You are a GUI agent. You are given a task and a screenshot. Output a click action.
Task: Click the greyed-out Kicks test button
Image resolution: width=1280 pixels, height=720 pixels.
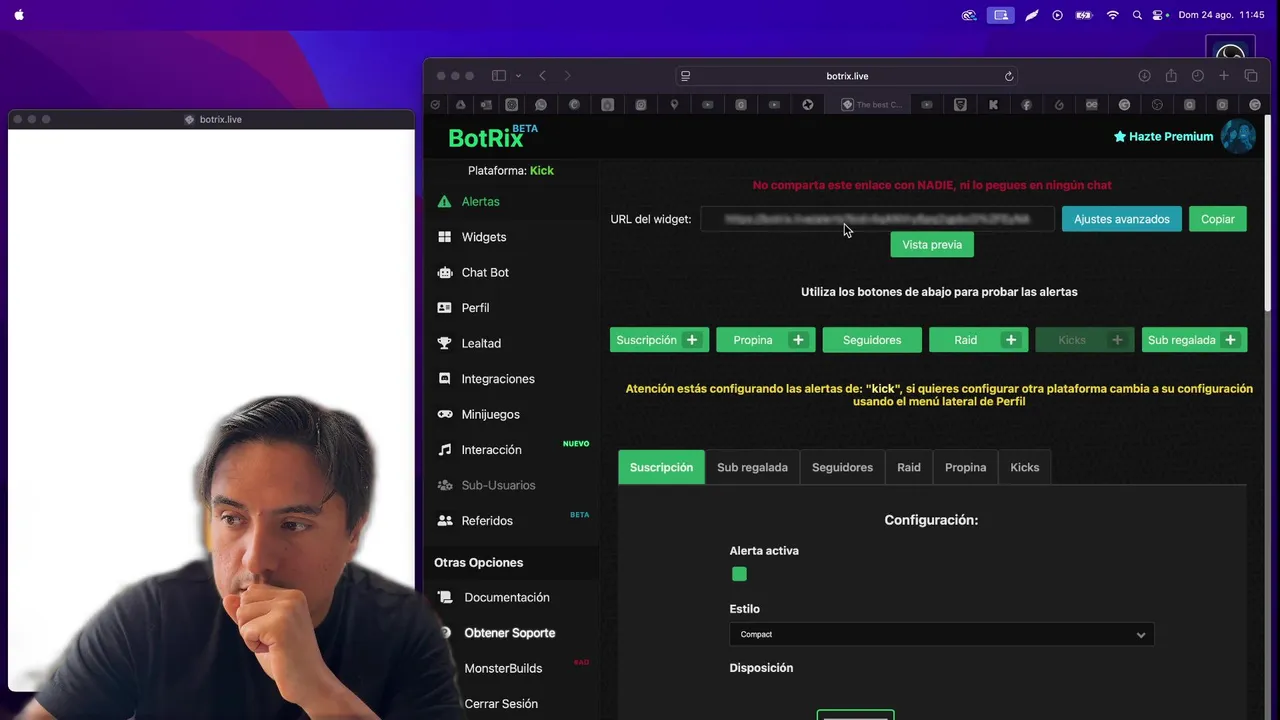pos(1085,340)
